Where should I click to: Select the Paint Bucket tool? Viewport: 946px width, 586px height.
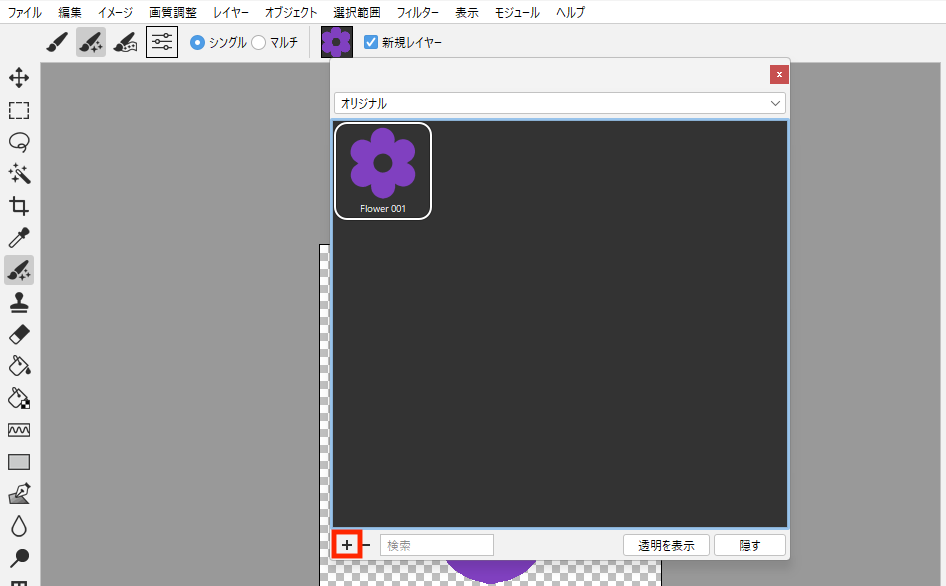19,366
